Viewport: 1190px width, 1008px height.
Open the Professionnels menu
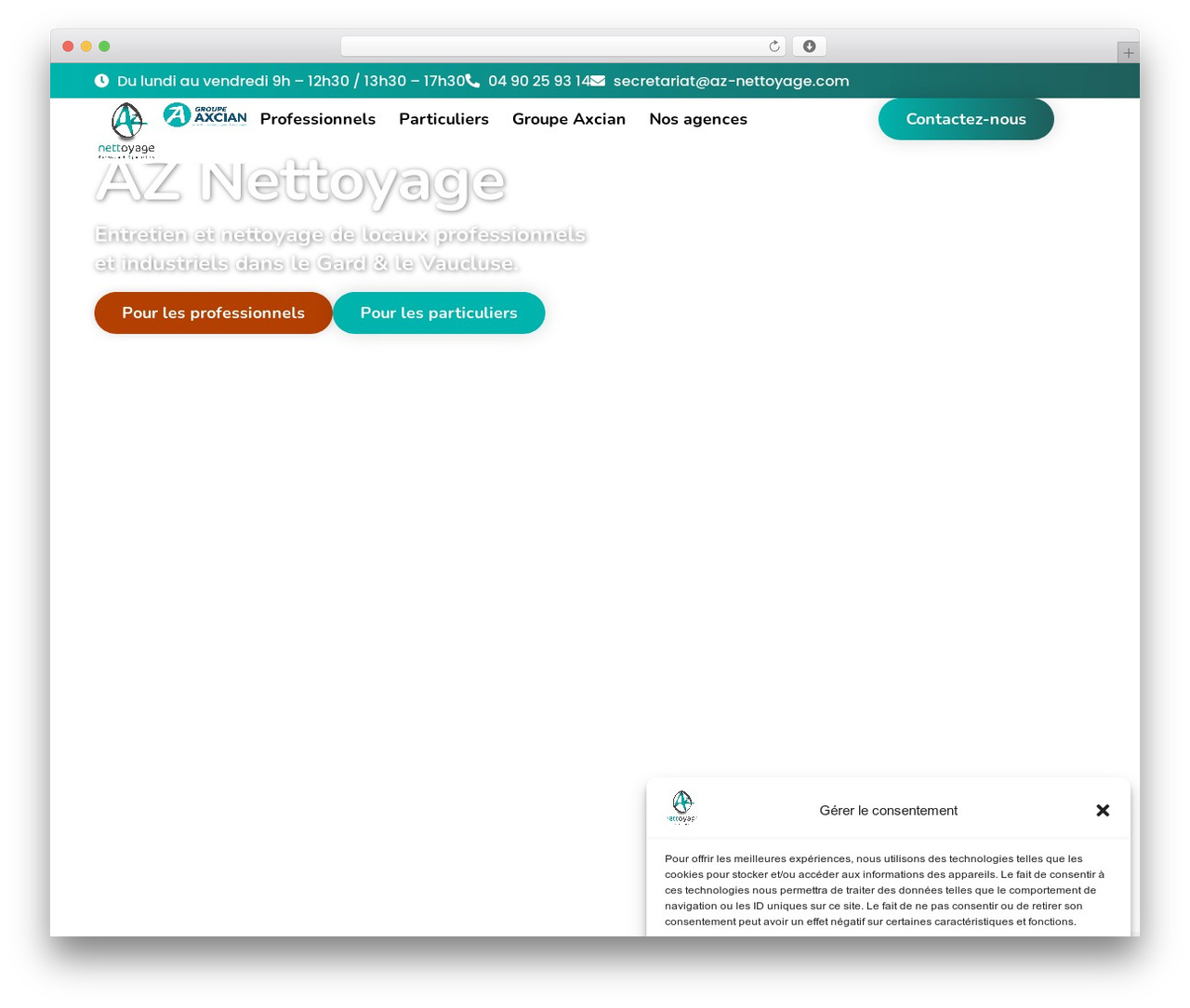[318, 119]
